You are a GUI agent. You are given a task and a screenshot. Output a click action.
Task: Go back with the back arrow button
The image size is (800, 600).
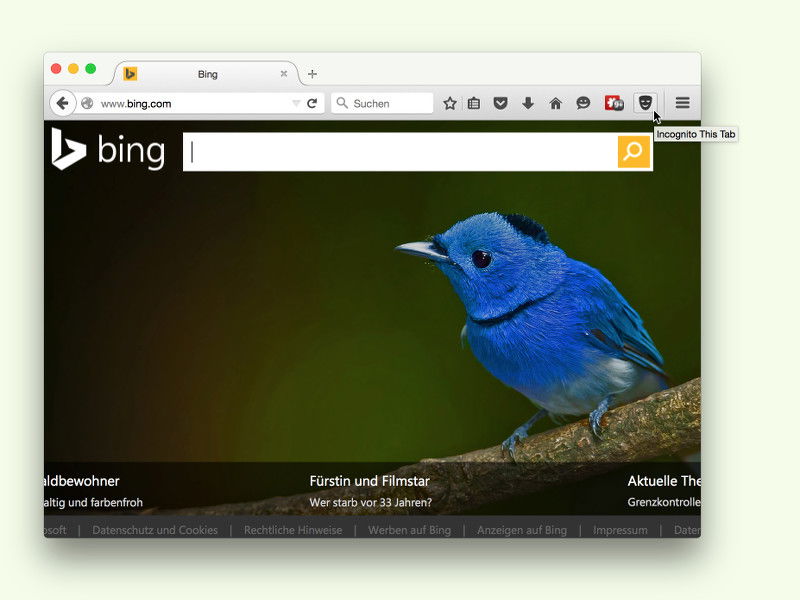63,104
